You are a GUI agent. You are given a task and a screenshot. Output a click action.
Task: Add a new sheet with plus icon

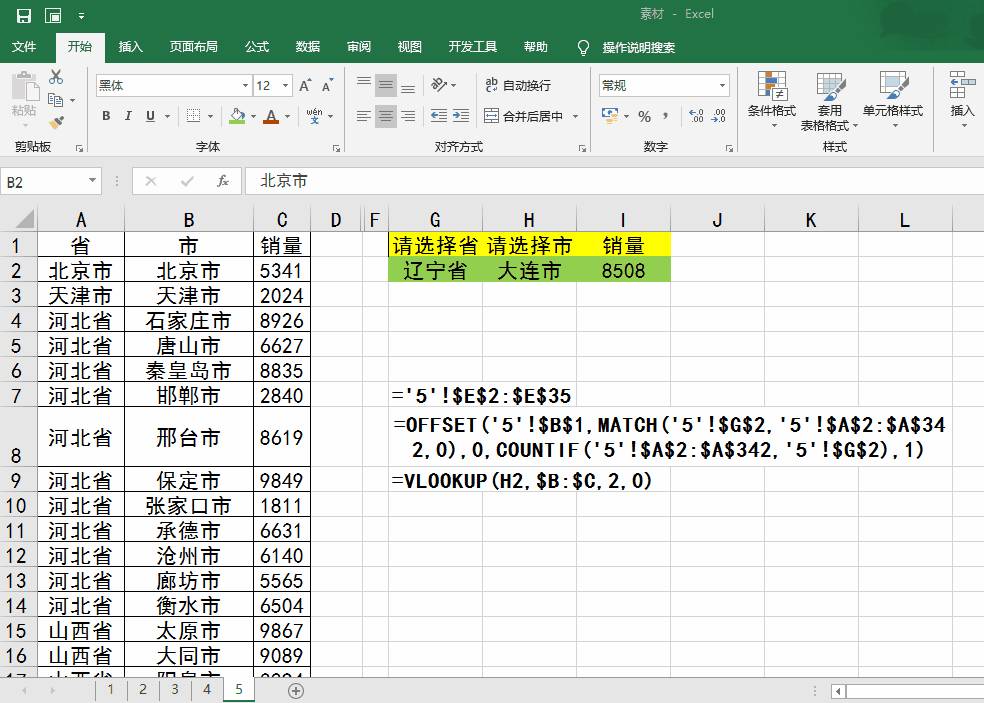pyautogui.click(x=295, y=690)
